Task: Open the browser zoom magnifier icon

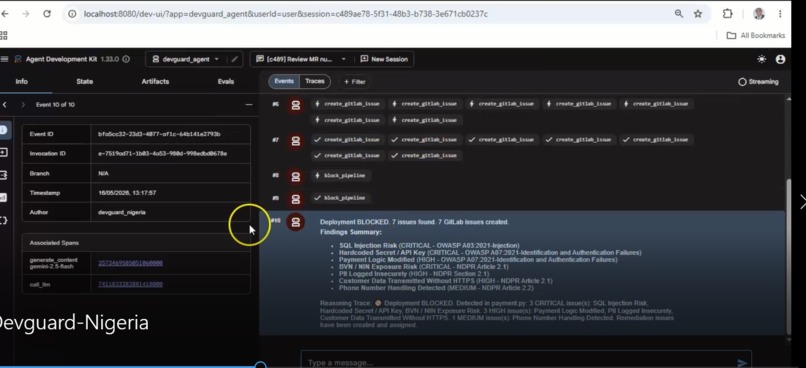Action: click(x=679, y=14)
